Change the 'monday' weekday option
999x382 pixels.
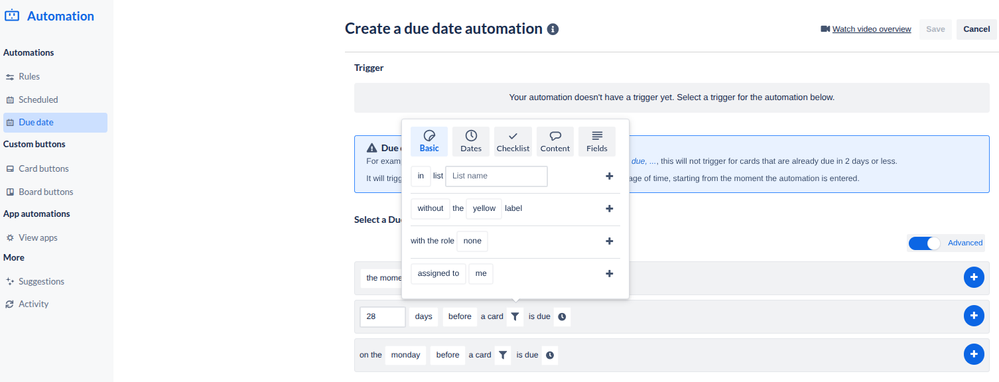405,355
